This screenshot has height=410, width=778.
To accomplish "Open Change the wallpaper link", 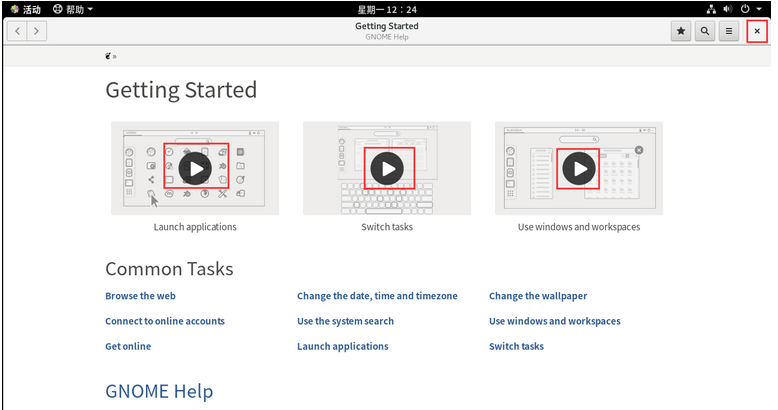I will click(538, 296).
